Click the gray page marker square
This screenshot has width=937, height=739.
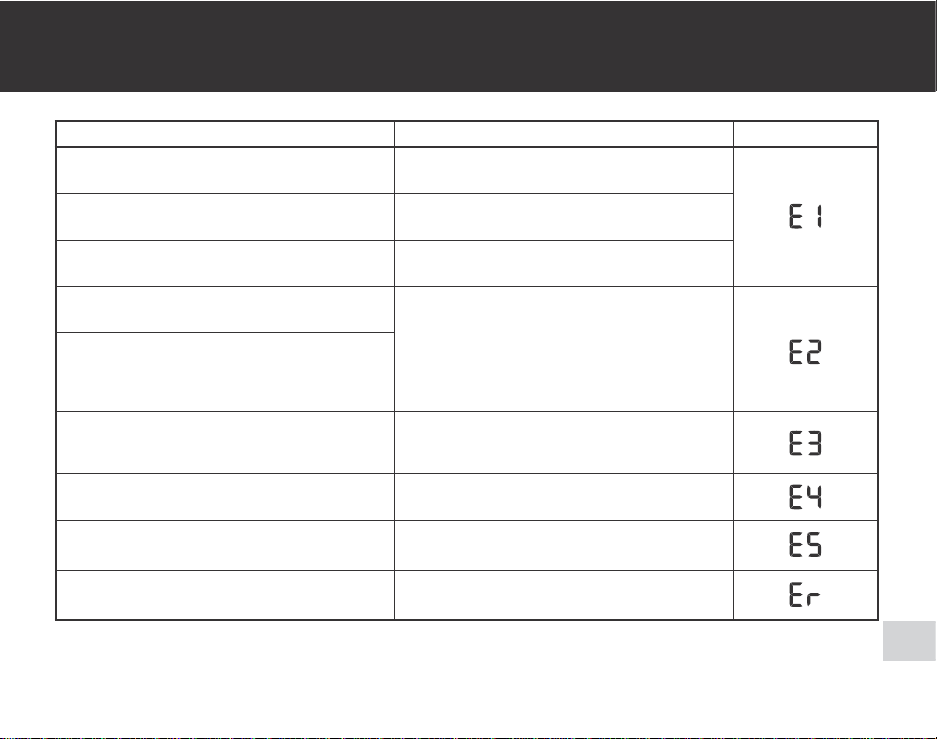tap(909, 641)
